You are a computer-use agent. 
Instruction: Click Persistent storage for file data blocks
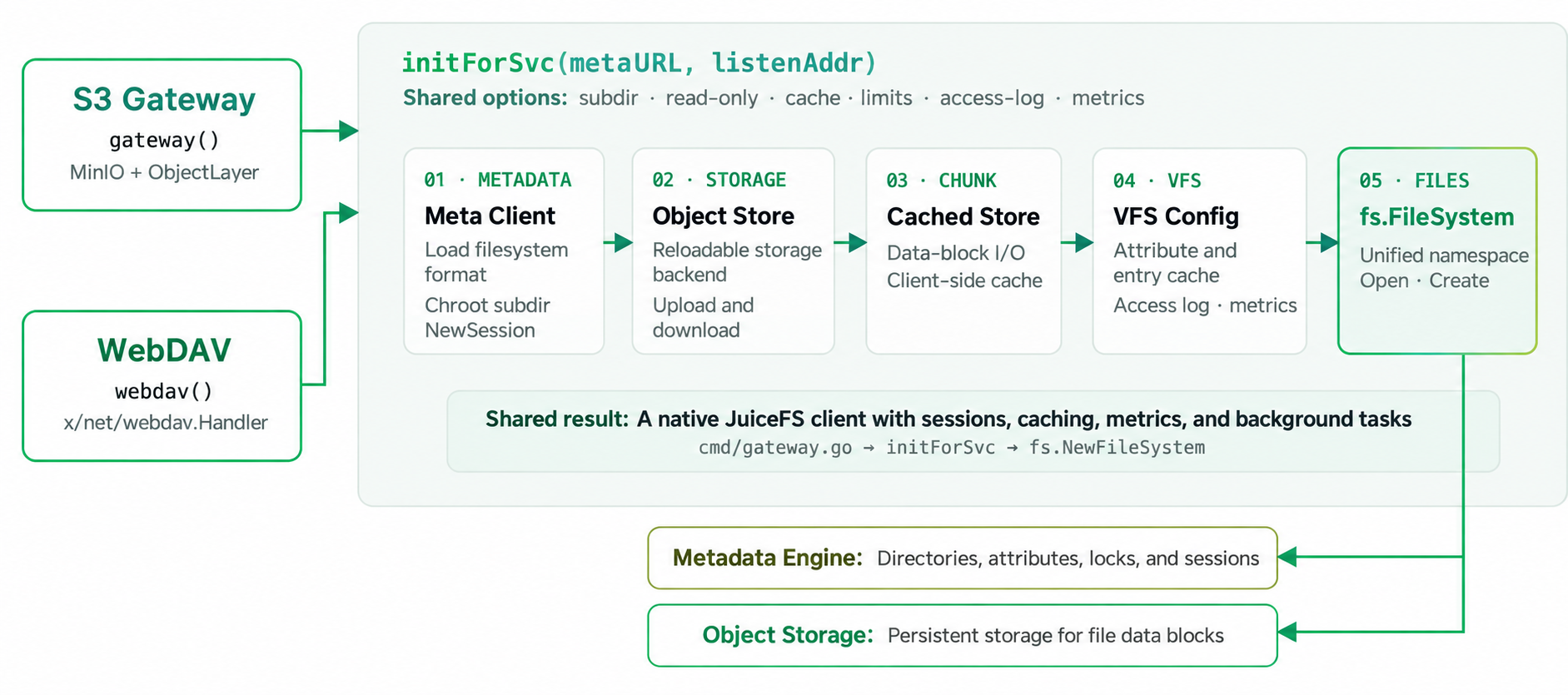click(1055, 636)
